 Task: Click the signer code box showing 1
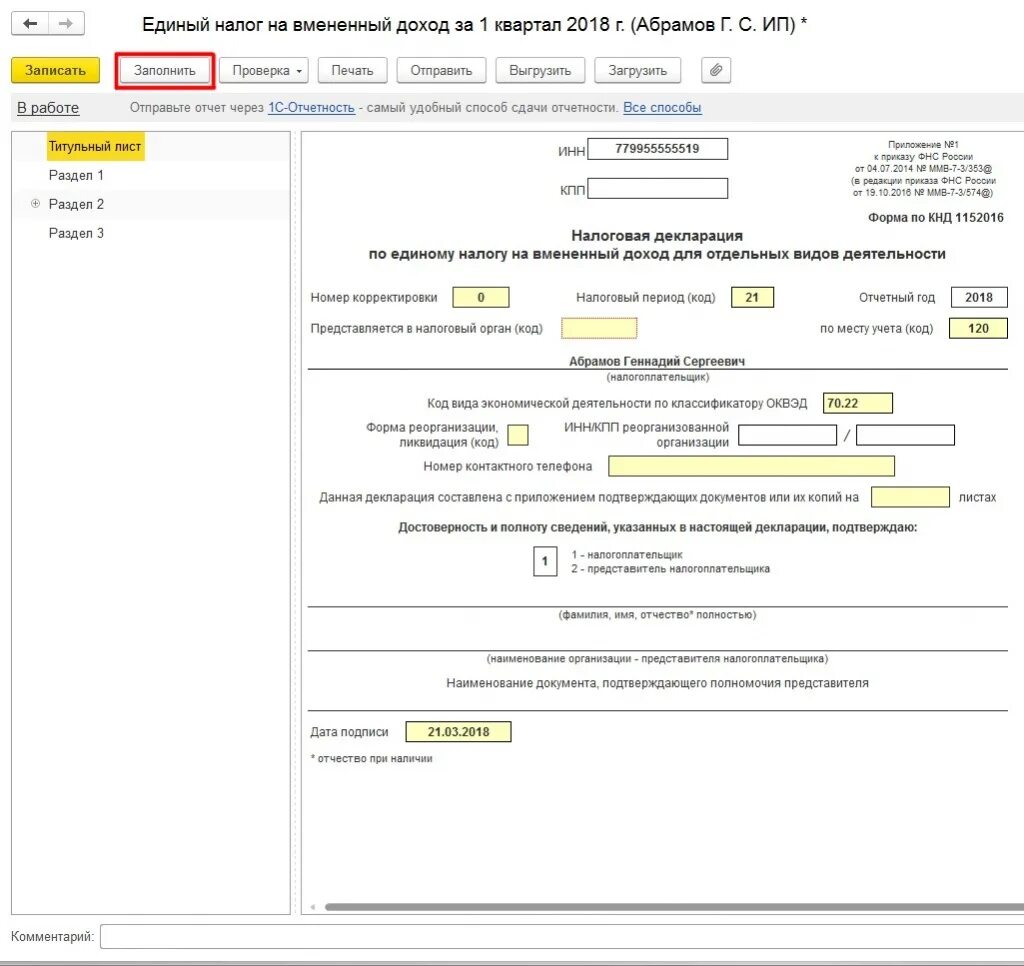pyautogui.click(x=545, y=562)
